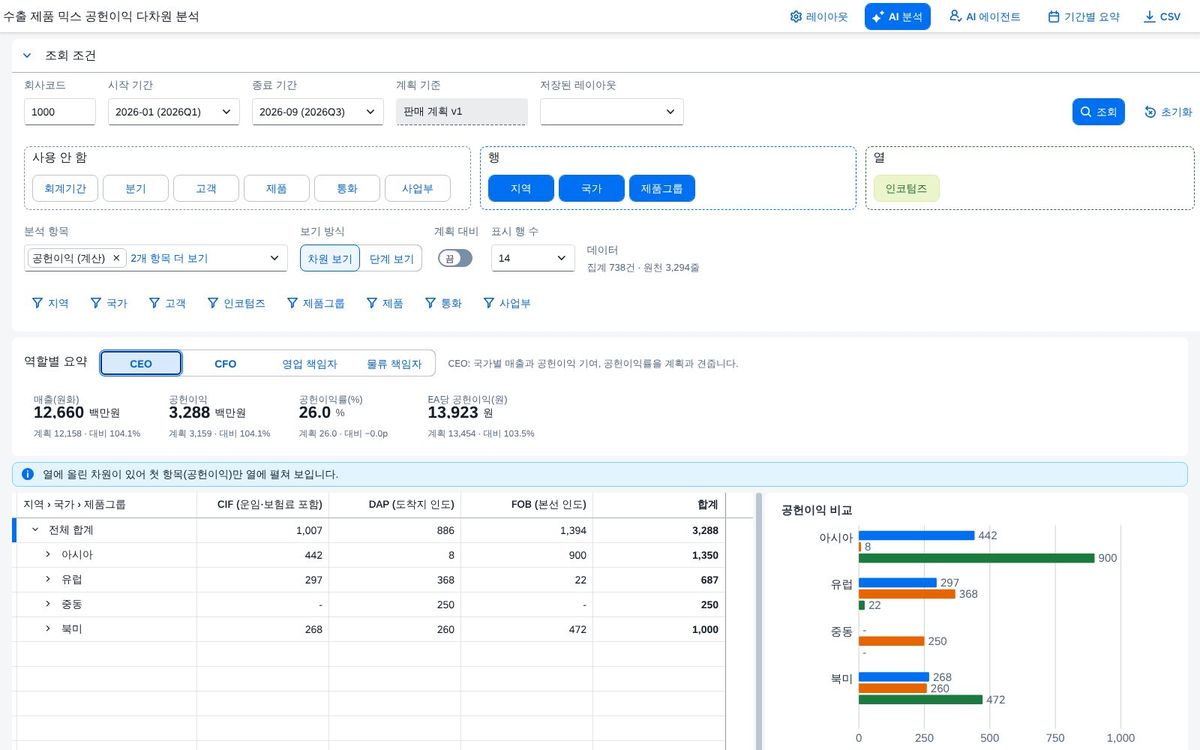Click the 기간별 요약 calendar icon
This screenshot has height=750, width=1200.
[x=1053, y=17]
